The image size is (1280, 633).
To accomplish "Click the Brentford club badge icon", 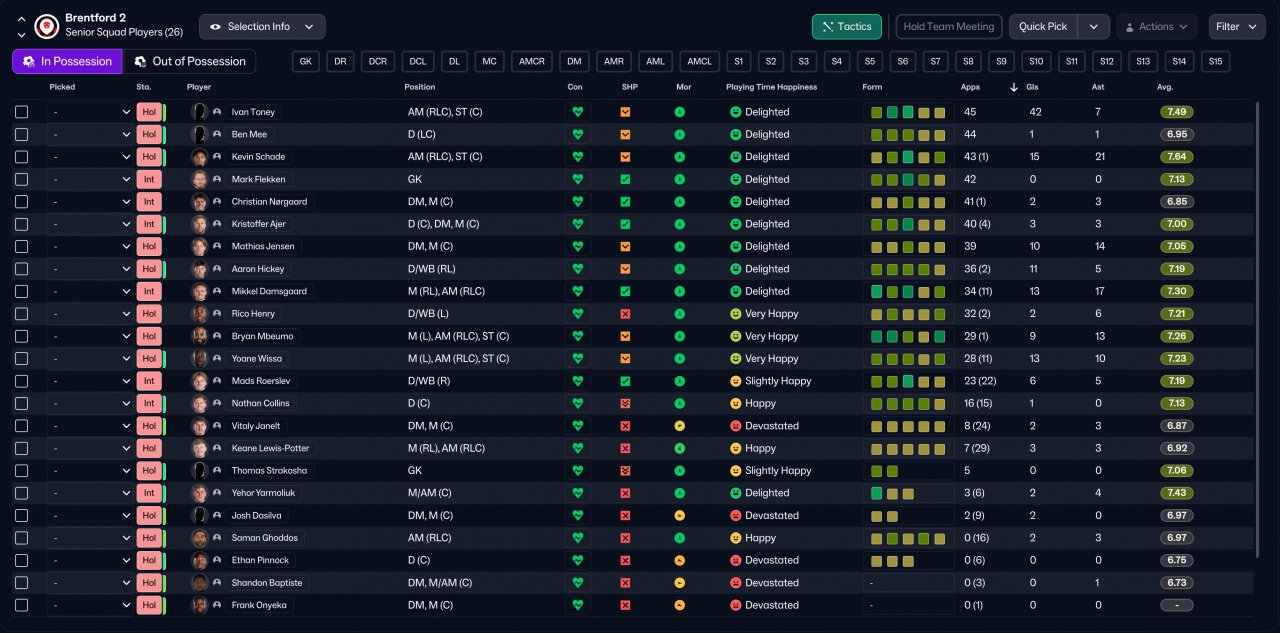I will tap(46, 26).
